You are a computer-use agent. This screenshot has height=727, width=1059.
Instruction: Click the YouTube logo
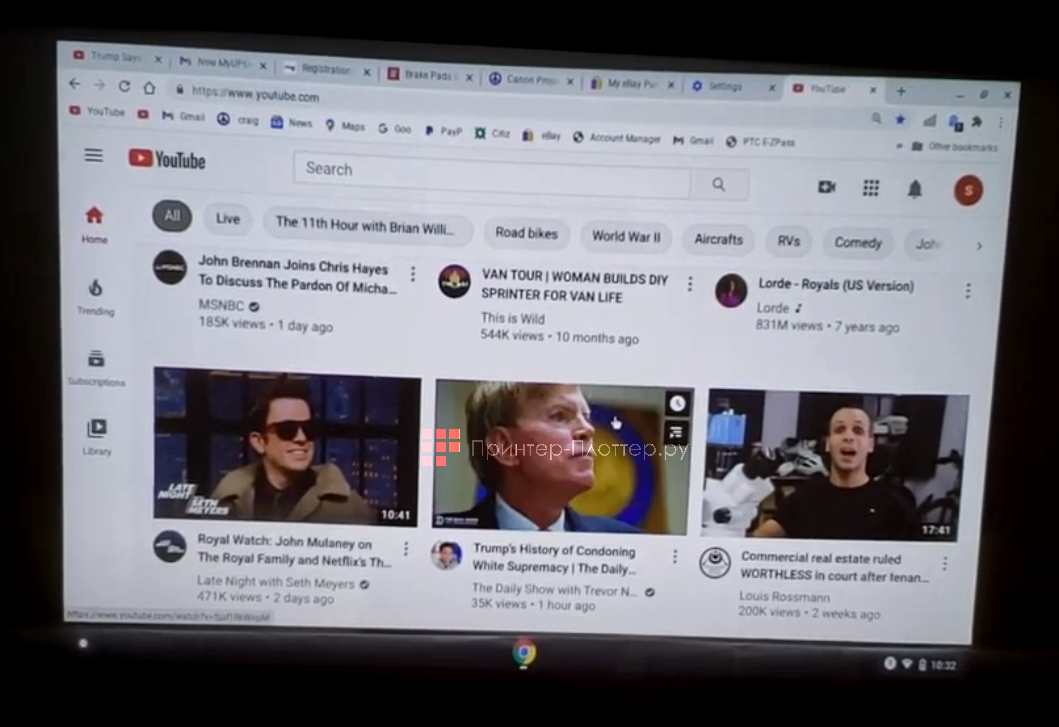point(167,160)
